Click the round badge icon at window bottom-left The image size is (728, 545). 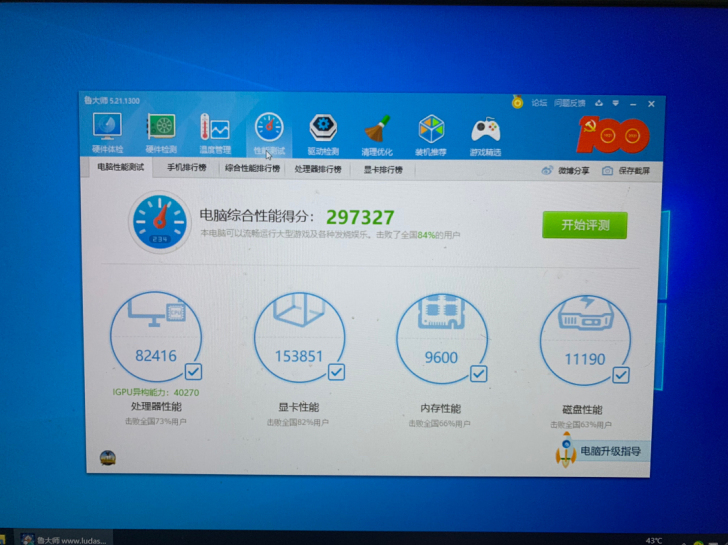point(108,458)
